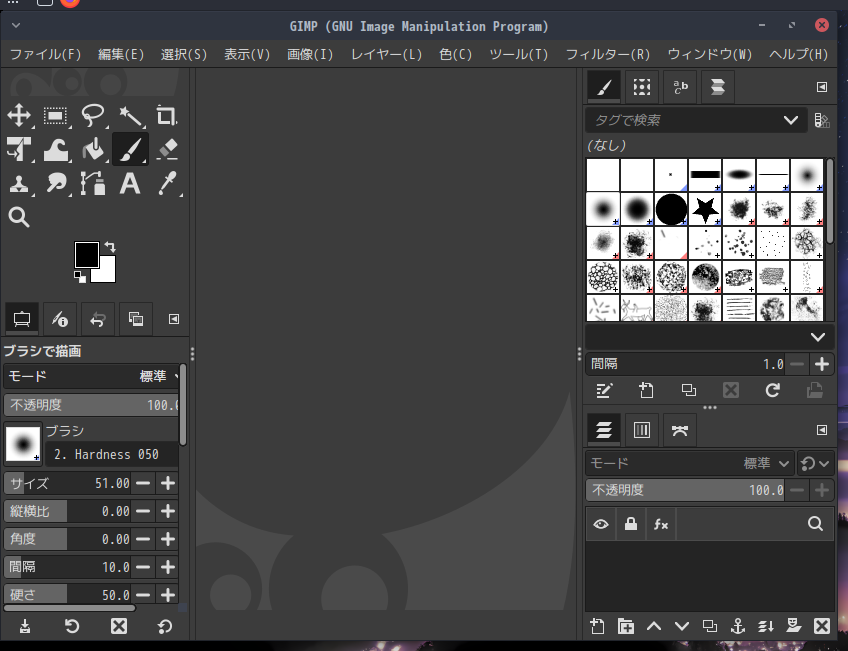Select the Free Select lasso tool
Image resolution: width=848 pixels, height=651 pixels.
tap(93, 116)
